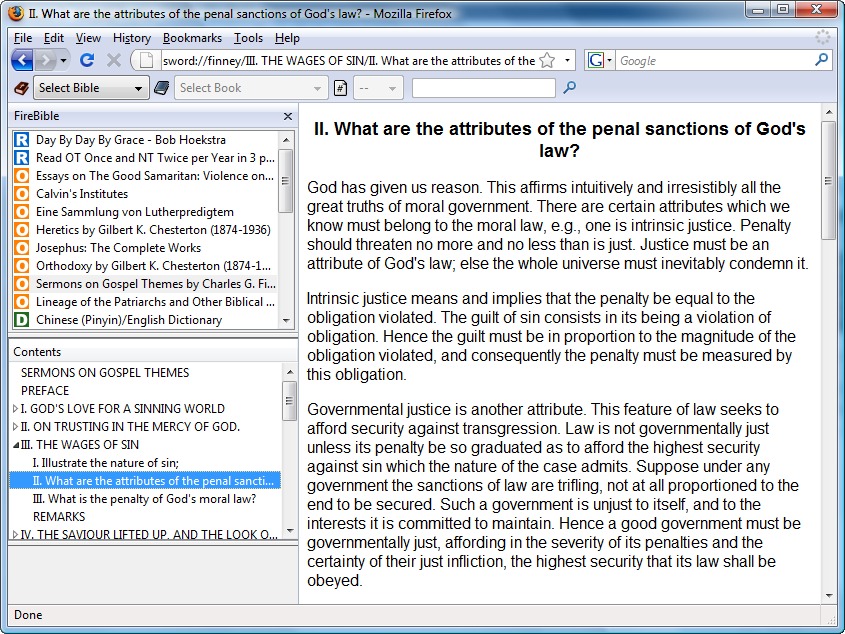Viewport: 845px width, 634px height.
Task: Close the FireBible sidebar panel
Action: 288,117
